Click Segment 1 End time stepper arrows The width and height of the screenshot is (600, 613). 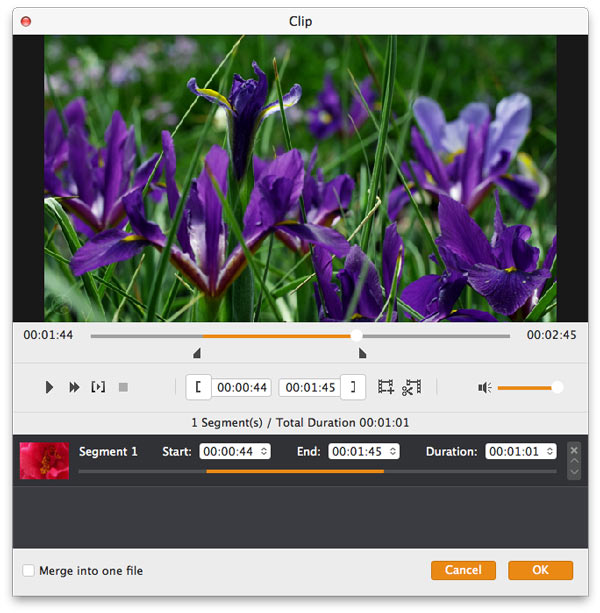(393, 451)
